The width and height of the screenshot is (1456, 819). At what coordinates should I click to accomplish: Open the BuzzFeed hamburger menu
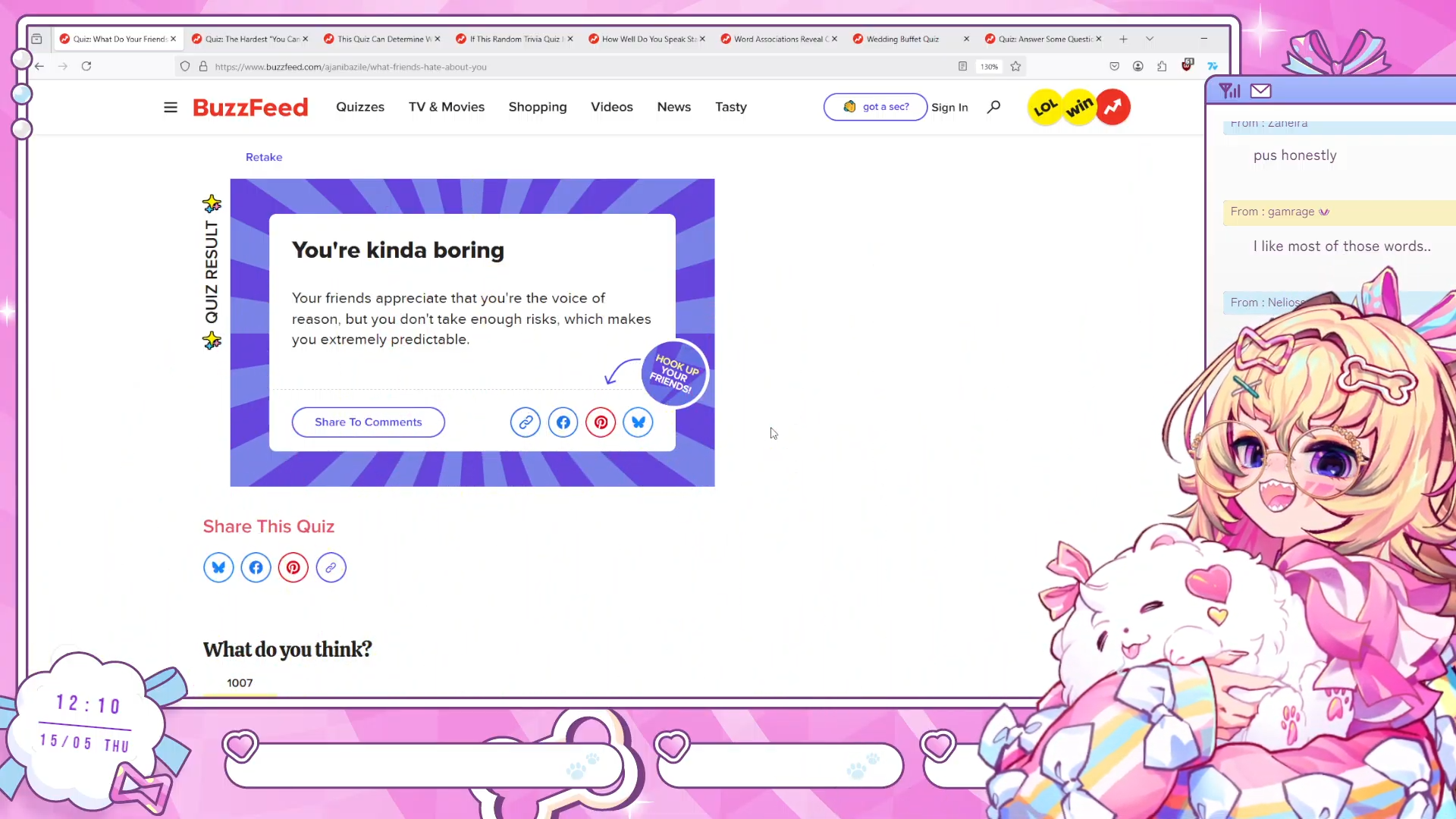tap(170, 107)
